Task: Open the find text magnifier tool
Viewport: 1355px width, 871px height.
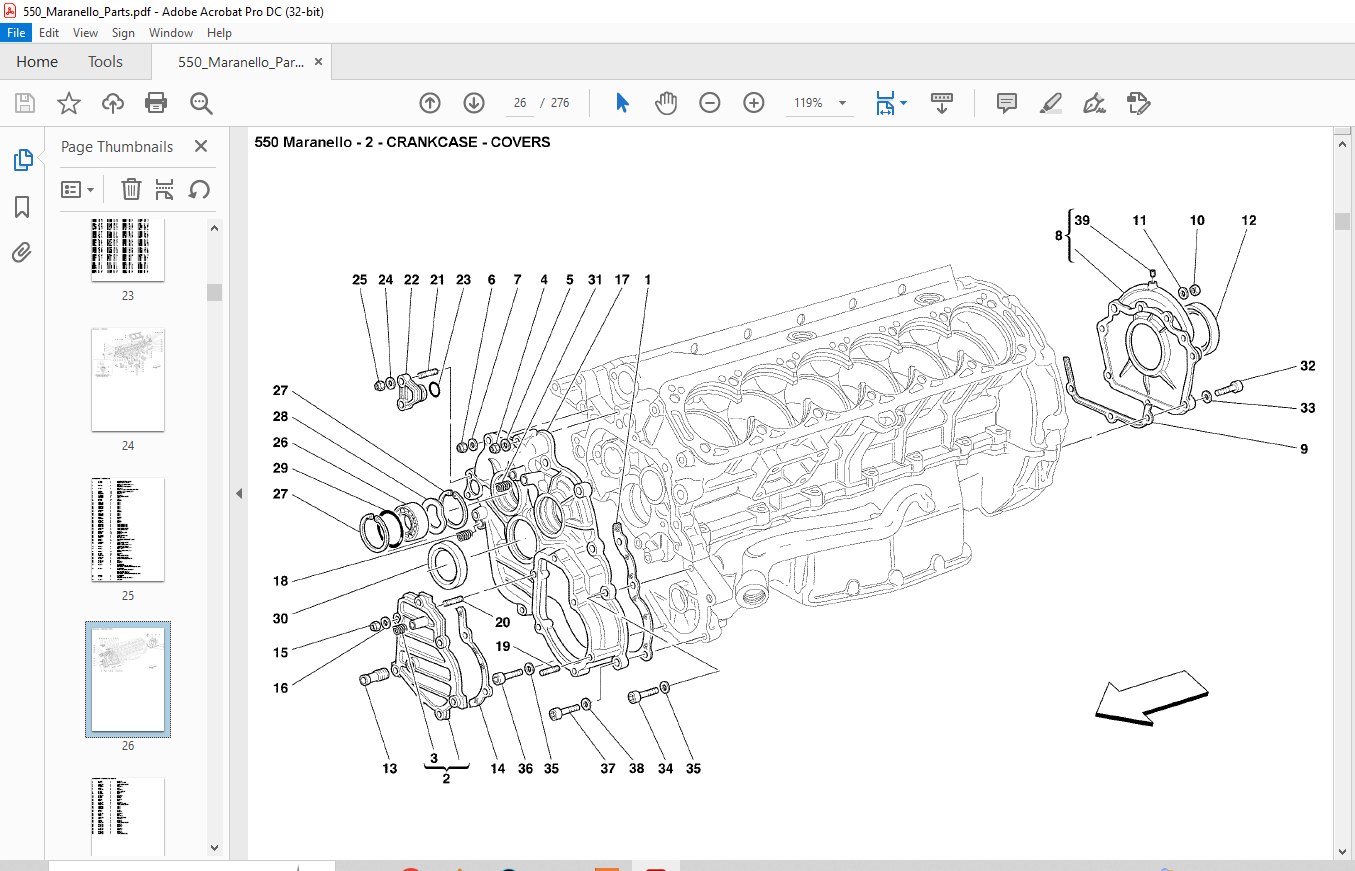Action: pyautogui.click(x=201, y=103)
